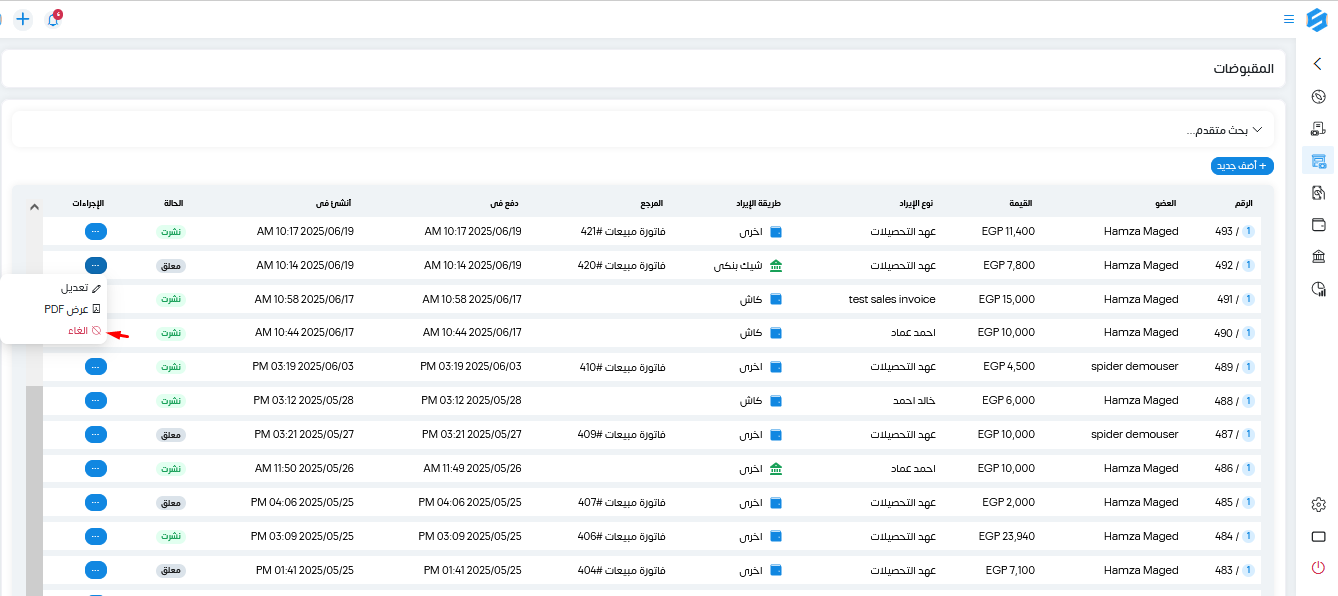Toggle the hamburger menu icon
1338x596 pixels.
pos(1288,19)
